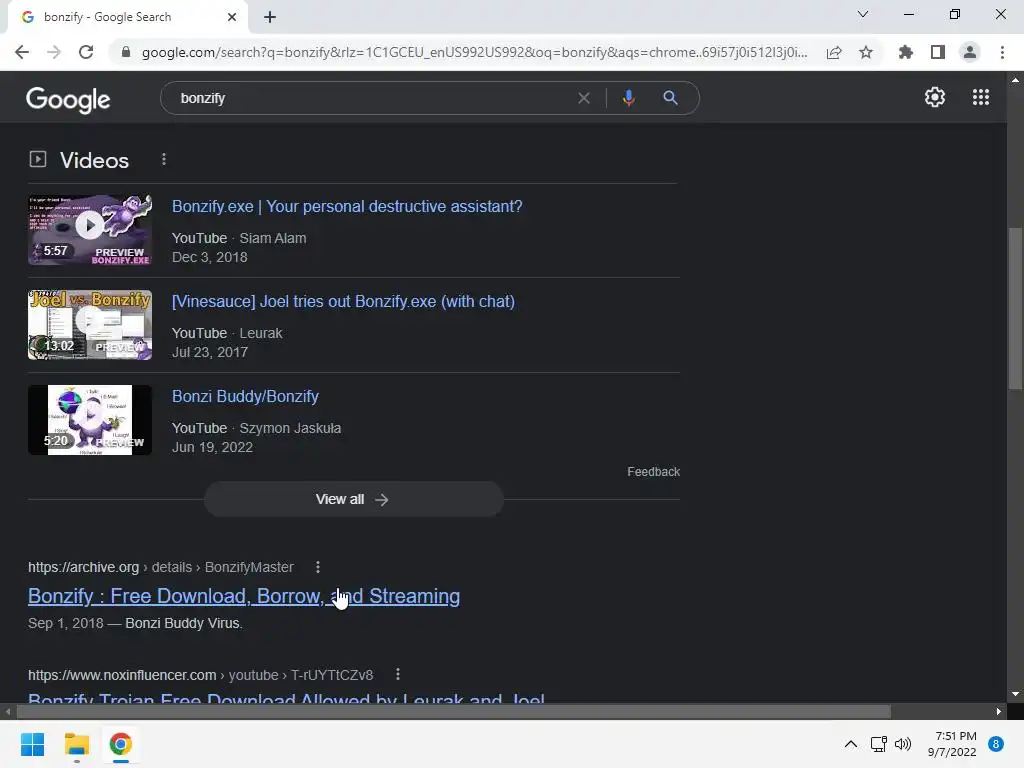Submit search with the magnifier icon
1024x768 pixels.
[670, 98]
